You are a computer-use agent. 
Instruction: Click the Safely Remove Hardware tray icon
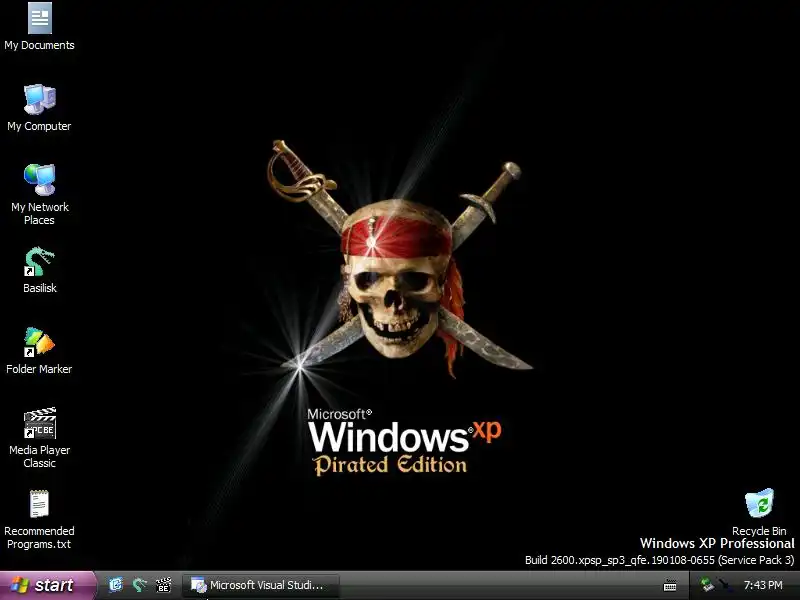(707, 585)
